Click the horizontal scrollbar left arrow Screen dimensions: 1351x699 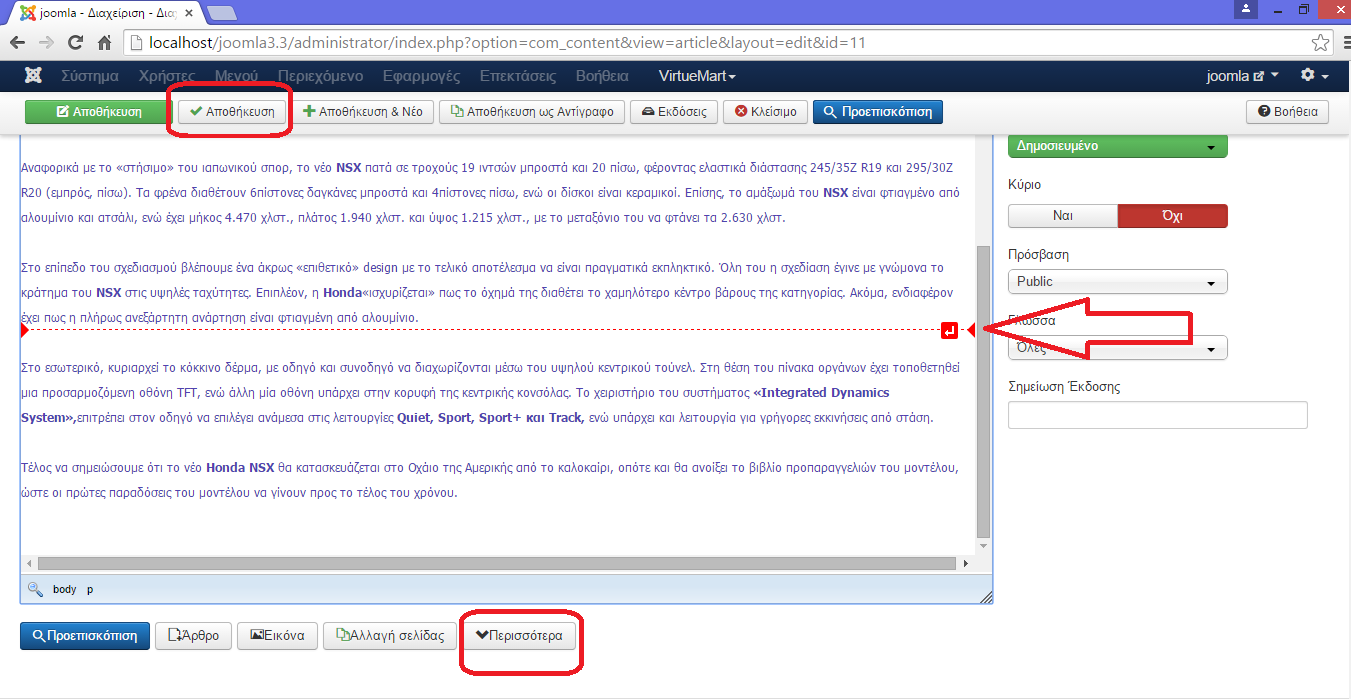point(29,564)
